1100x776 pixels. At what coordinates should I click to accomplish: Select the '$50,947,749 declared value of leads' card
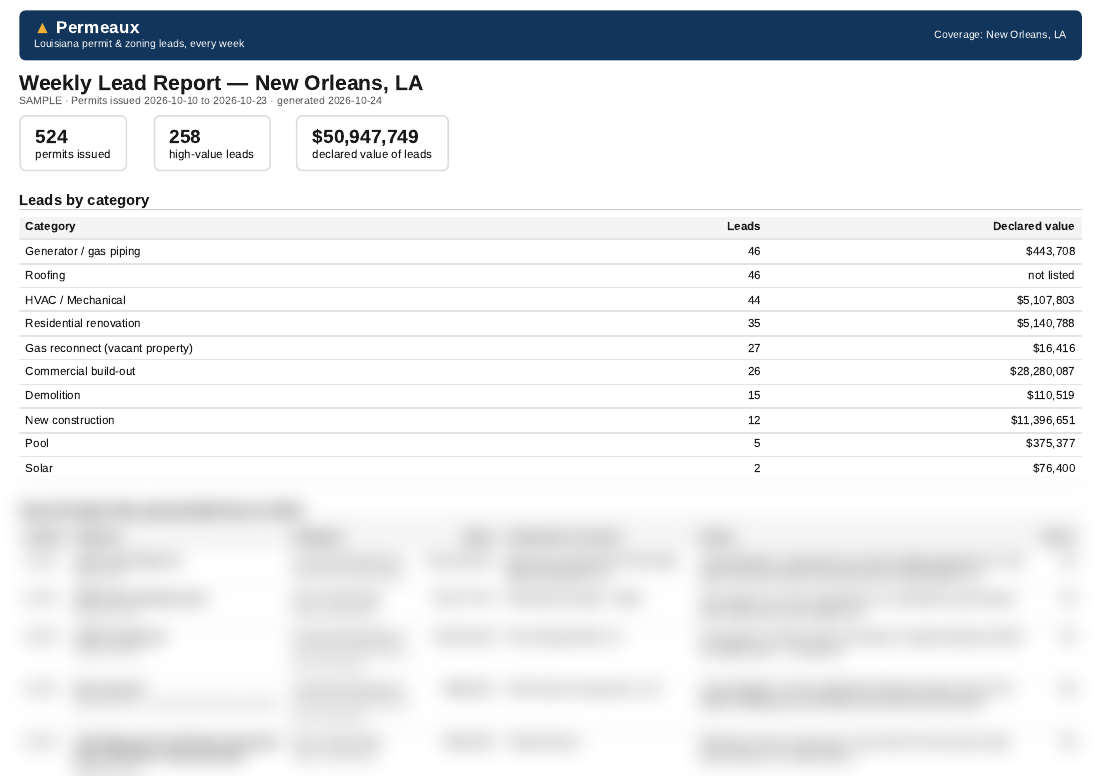[372, 143]
